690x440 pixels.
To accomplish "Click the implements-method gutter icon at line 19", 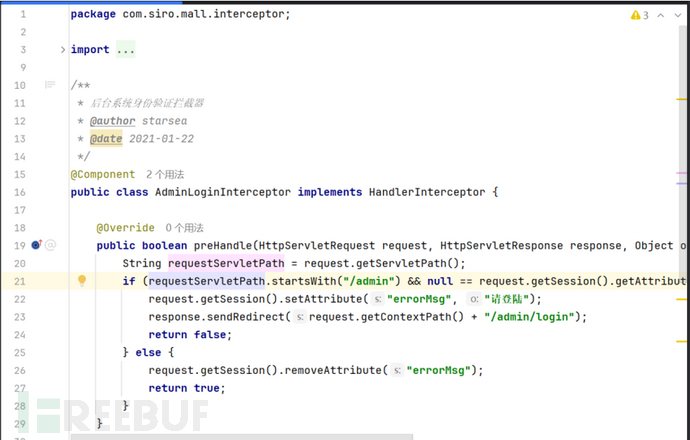I will pos(36,245).
